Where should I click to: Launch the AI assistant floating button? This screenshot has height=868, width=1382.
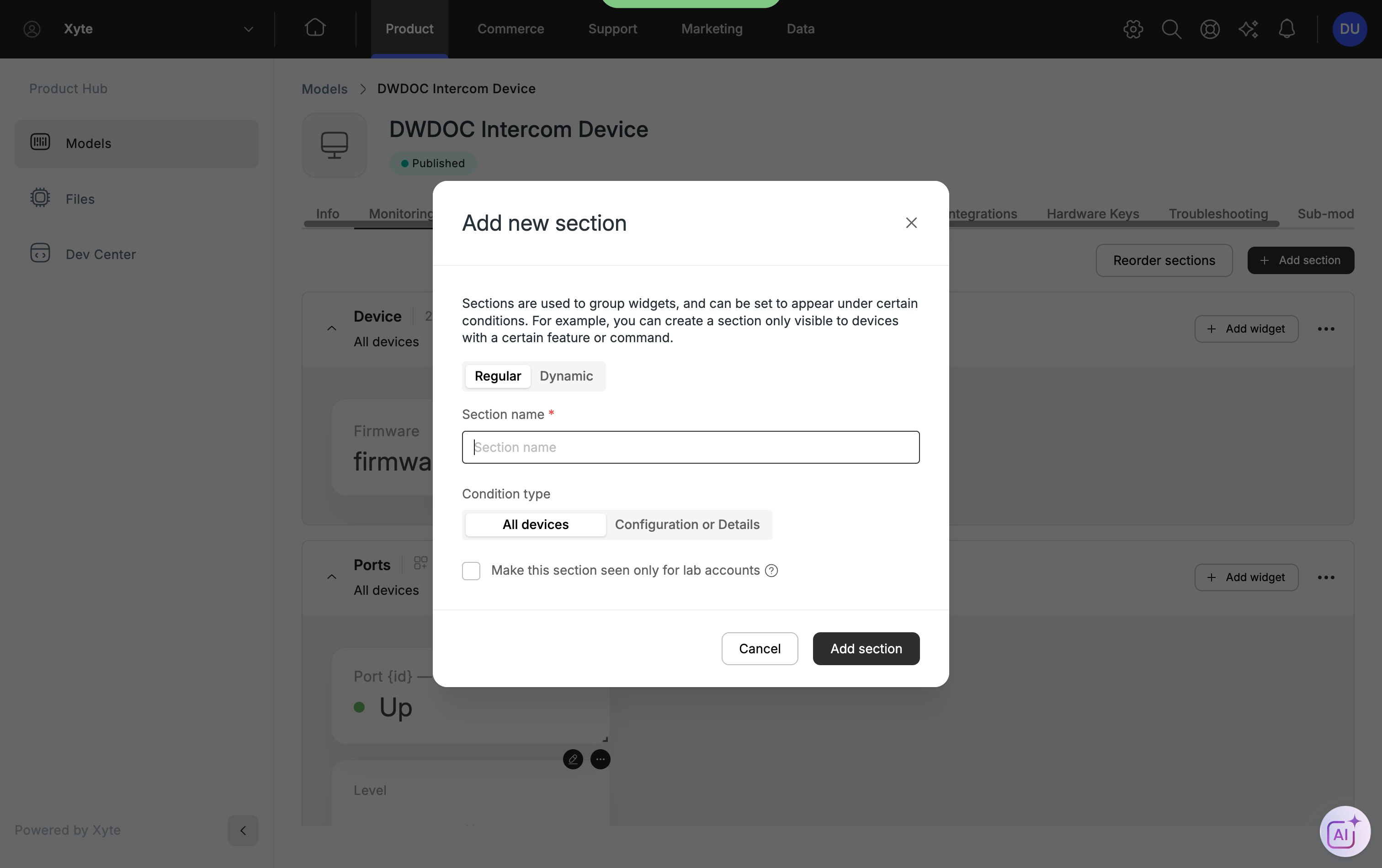point(1345,831)
